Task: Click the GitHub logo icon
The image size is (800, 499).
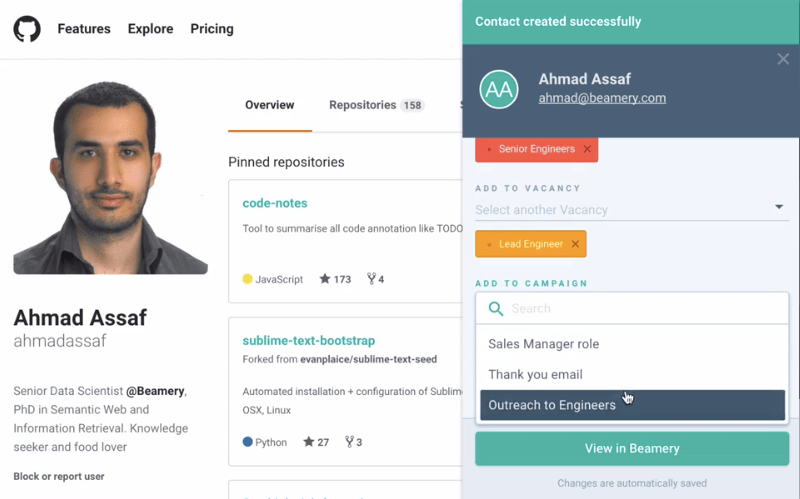Action: tap(27, 29)
